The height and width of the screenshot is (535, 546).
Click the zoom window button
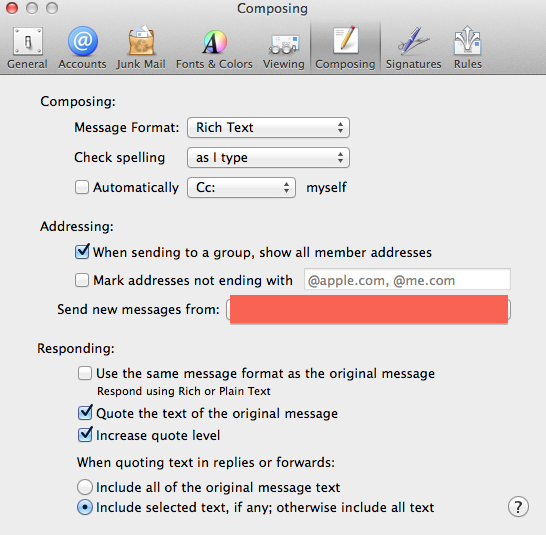coord(52,8)
